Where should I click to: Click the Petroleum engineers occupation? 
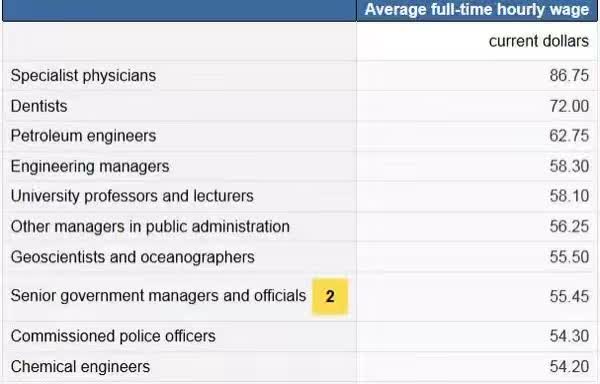click(x=83, y=136)
